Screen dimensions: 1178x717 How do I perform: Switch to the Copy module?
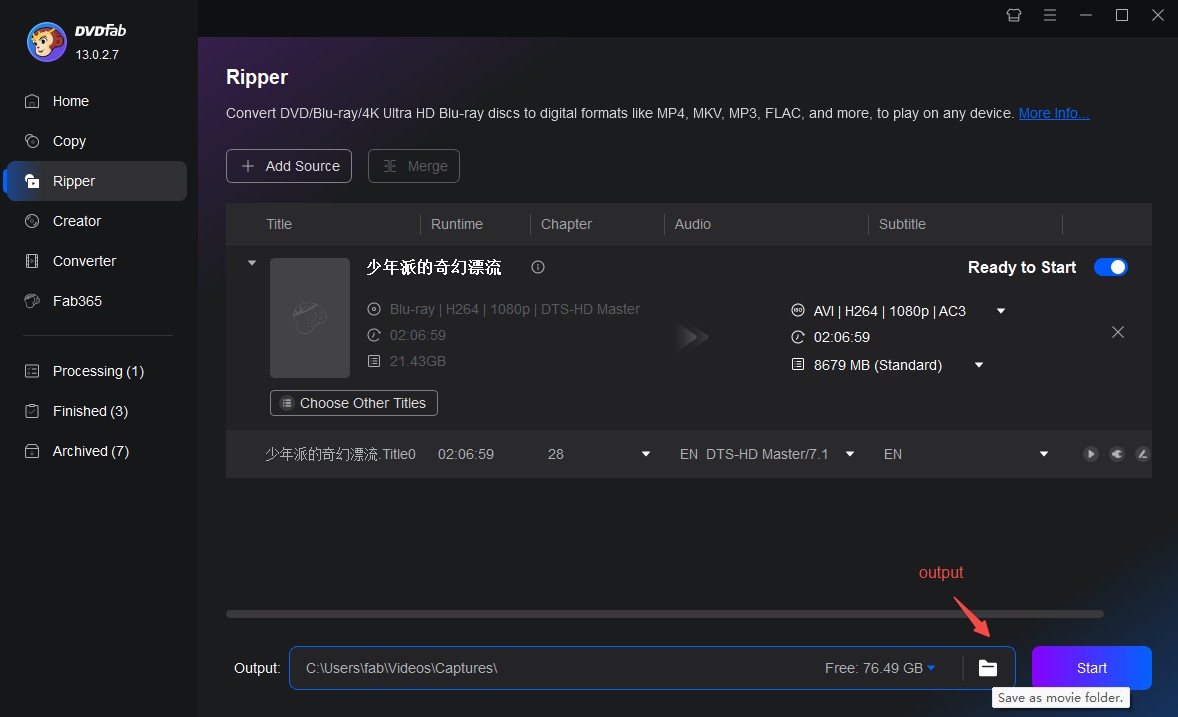click(69, 141)
